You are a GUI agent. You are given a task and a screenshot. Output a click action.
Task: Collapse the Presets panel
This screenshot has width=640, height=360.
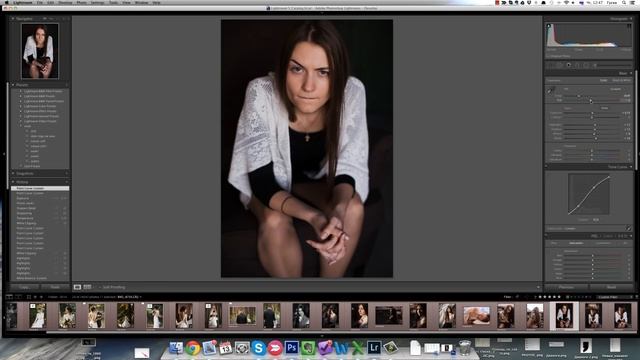(x=13, y=85)
